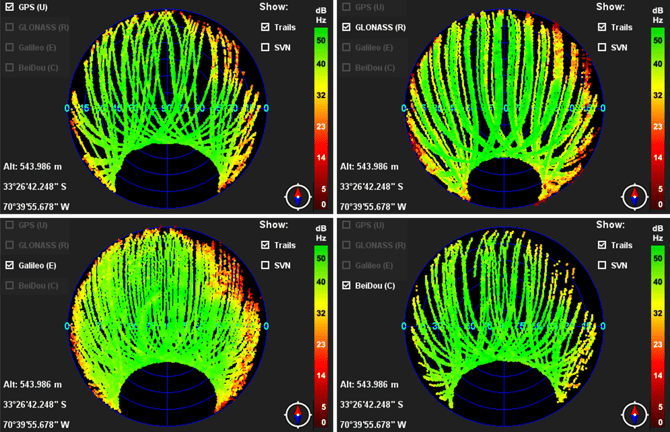Click the compass icon in the Galileo panel
Viewport: 670px width, 432px height.
pyautogui.click(x=297, y=413)
